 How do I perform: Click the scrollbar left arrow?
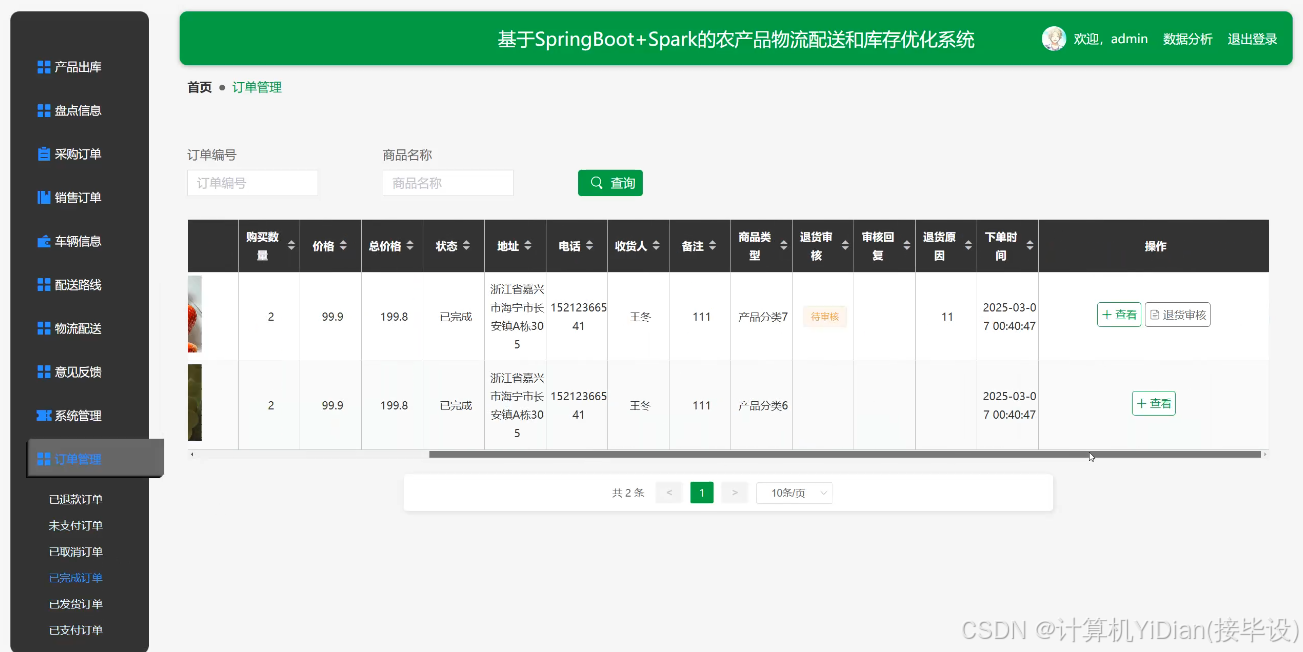click(x=192, y=454)
